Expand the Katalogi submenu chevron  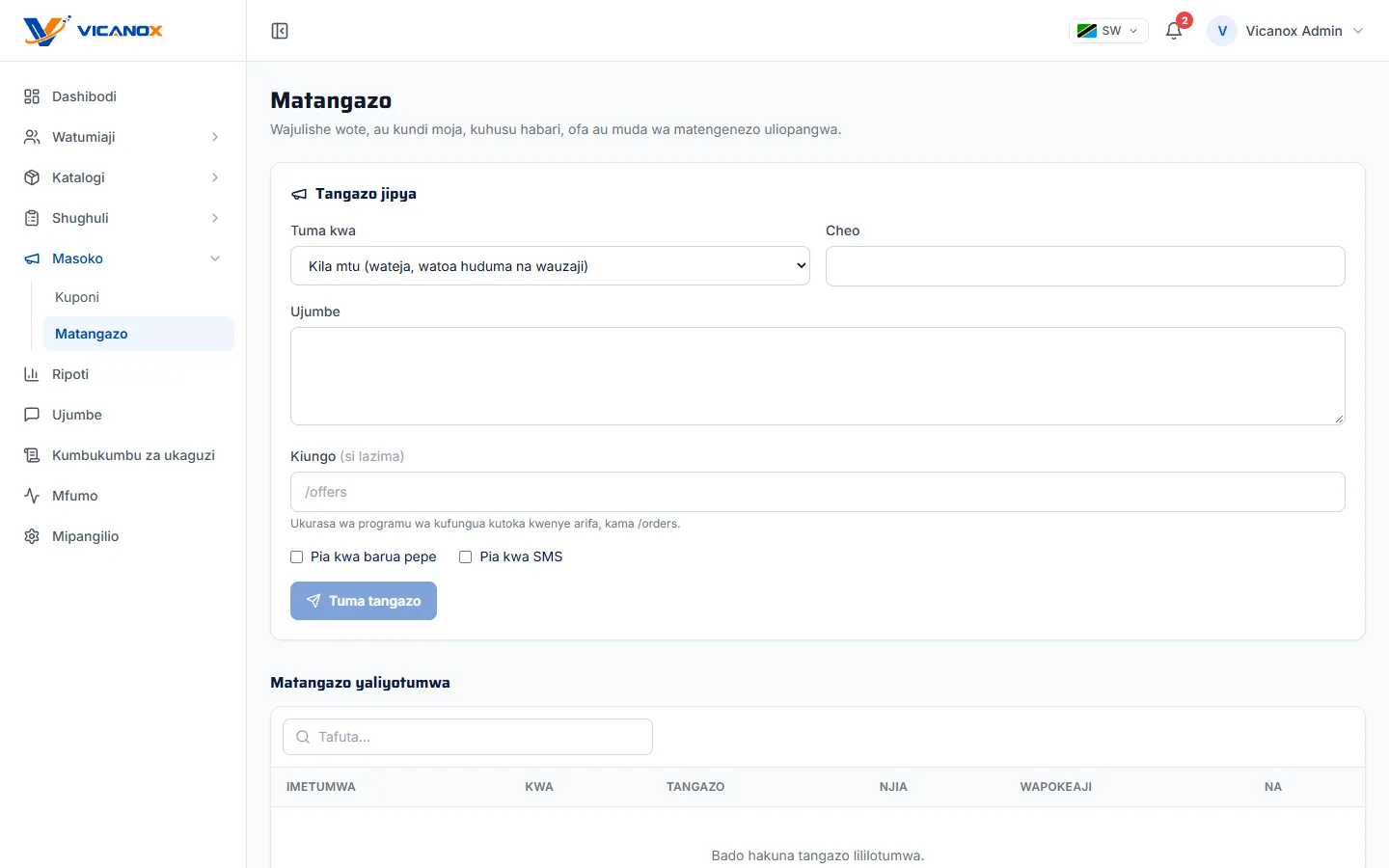point(215,177)
